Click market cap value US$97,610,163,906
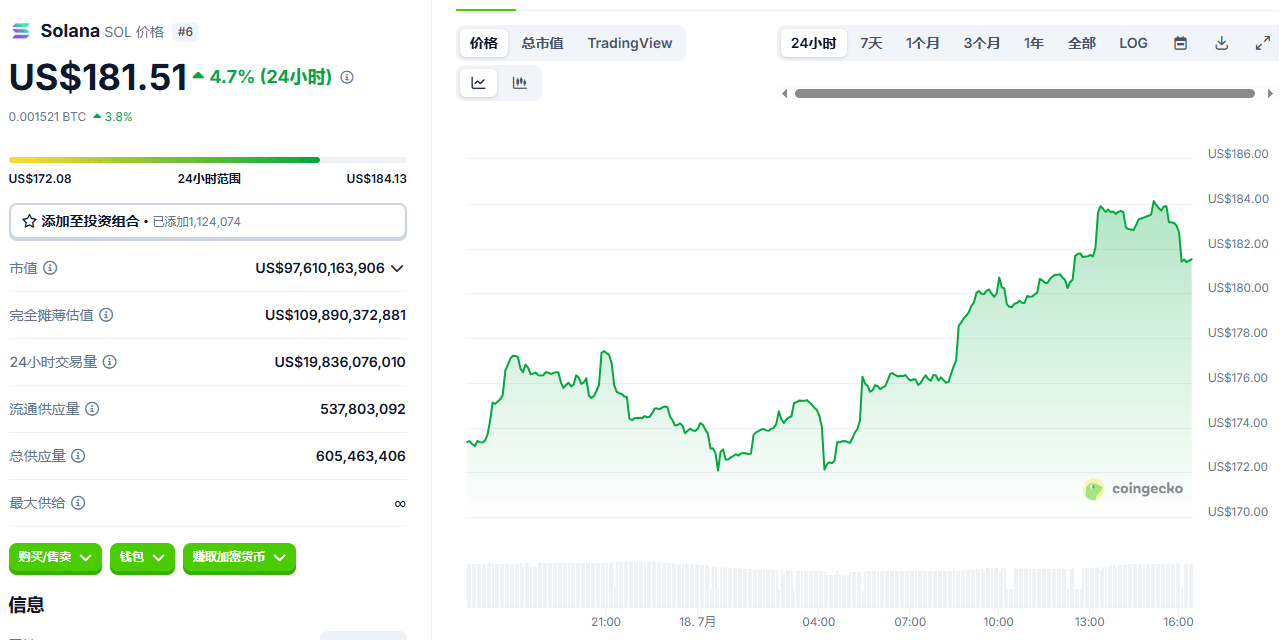 tap(320, 268)
